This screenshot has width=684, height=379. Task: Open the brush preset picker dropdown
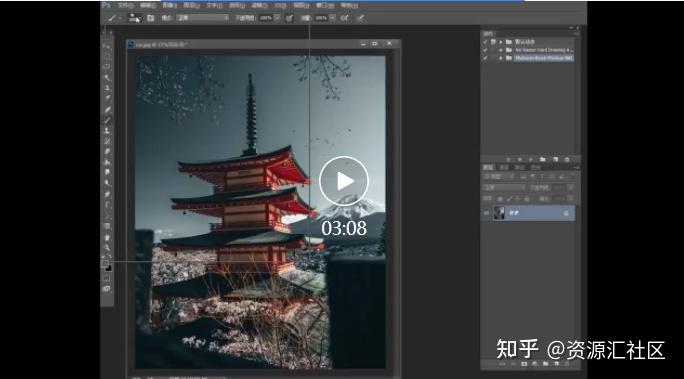(x=135, y=18)
